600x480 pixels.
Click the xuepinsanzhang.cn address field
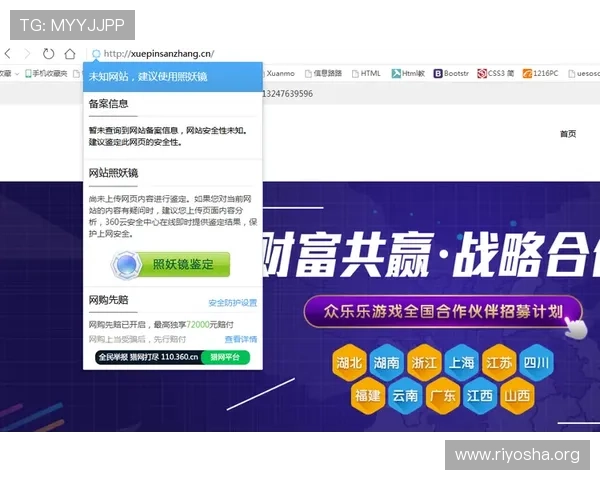point(159,54)
